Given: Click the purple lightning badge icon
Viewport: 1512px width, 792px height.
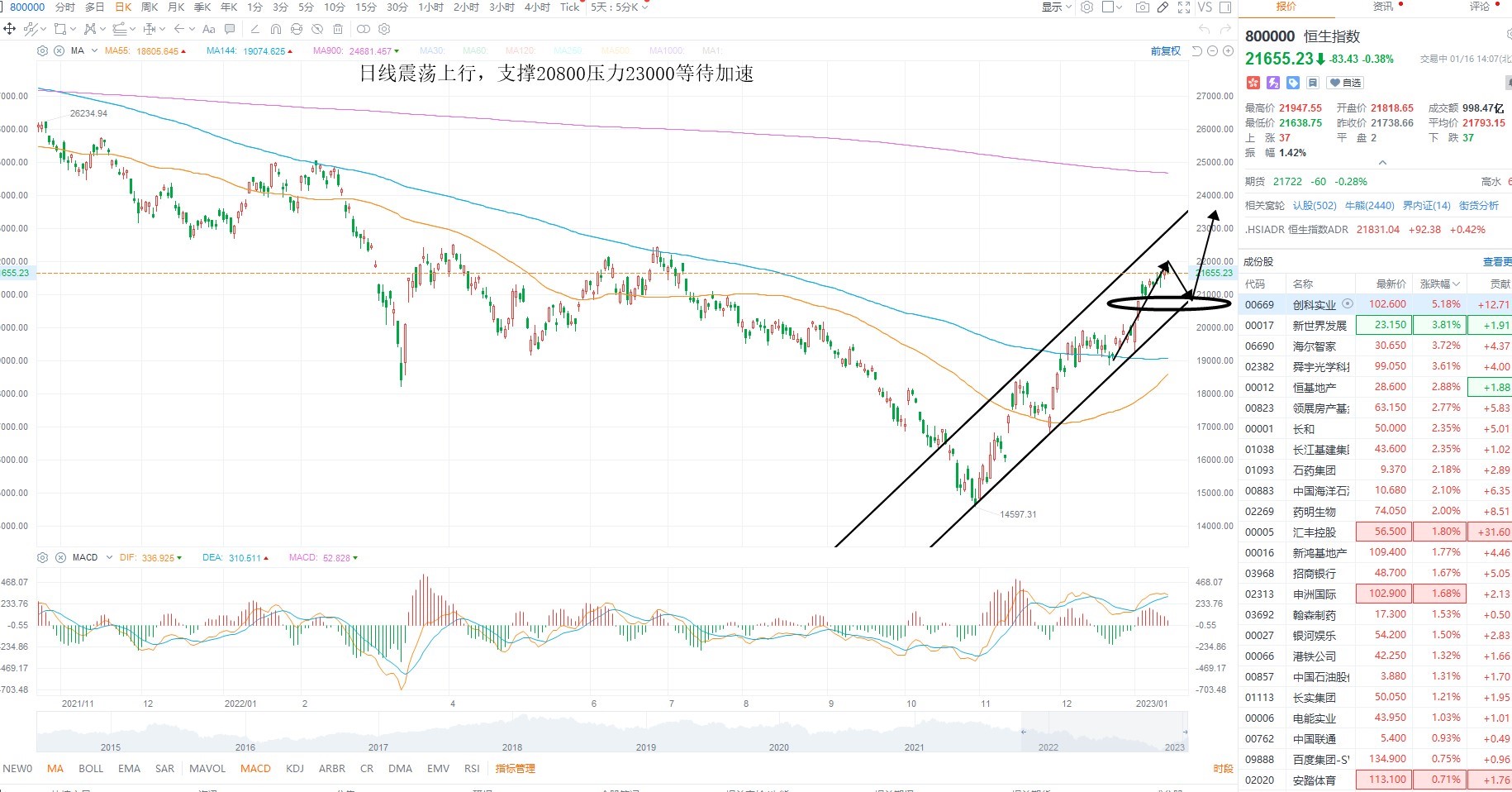Looking at the screenshot, I should [1273, 83].
